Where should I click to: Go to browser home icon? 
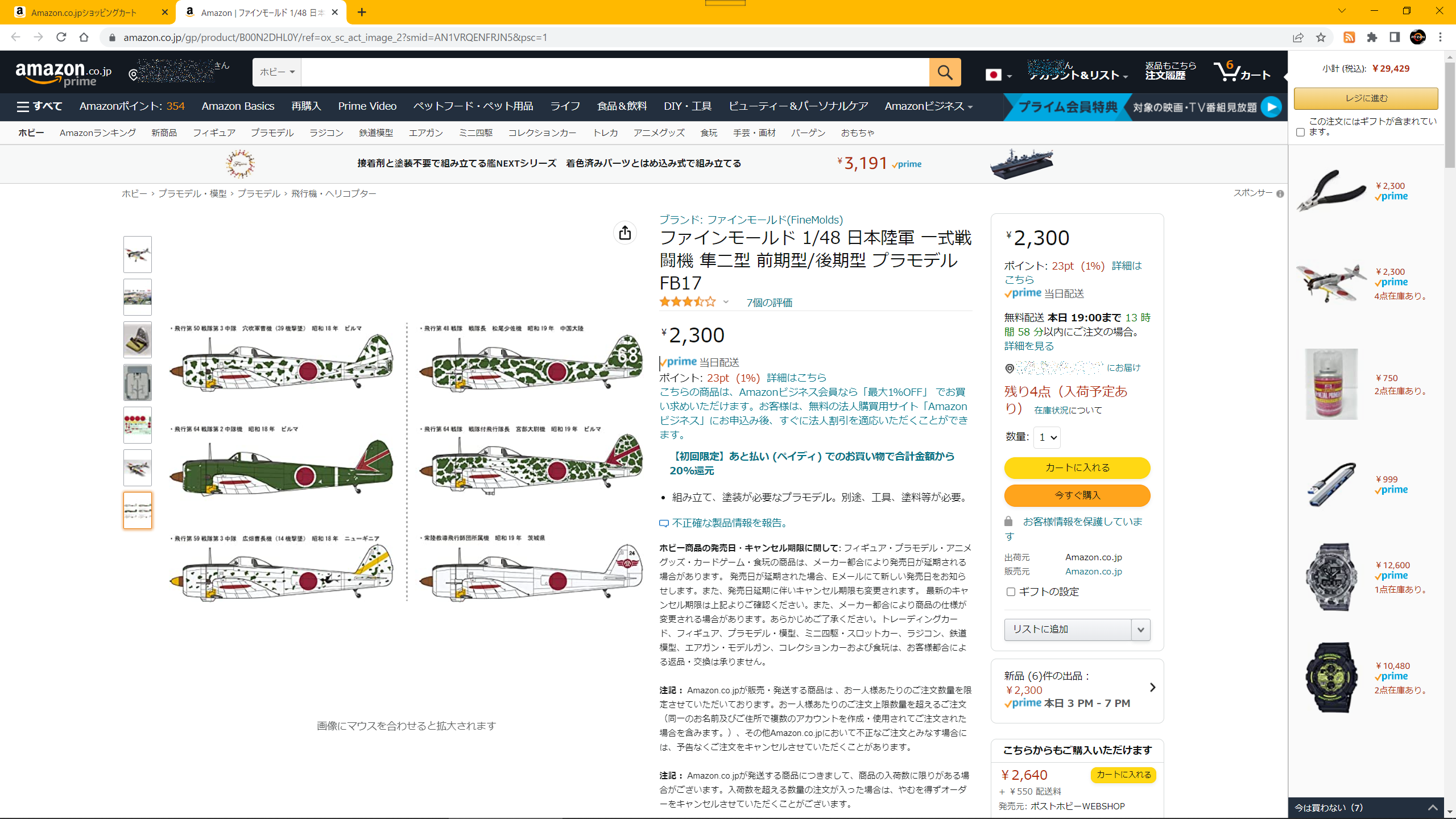point(84,38)
